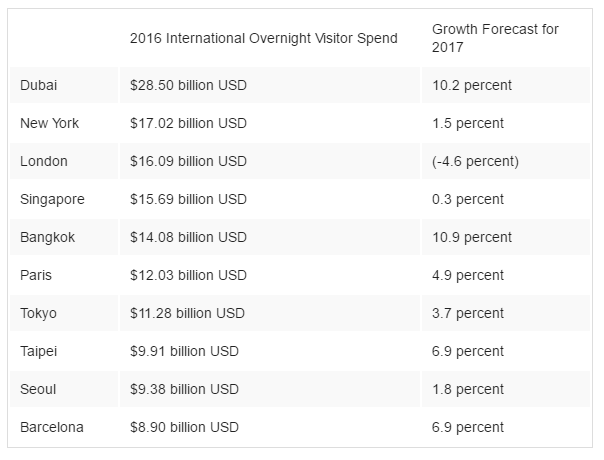The height and width of the screenshot is (460, 604).
Task: Click the Growth Forecast for 2017 header
Action: pos(495,39)
